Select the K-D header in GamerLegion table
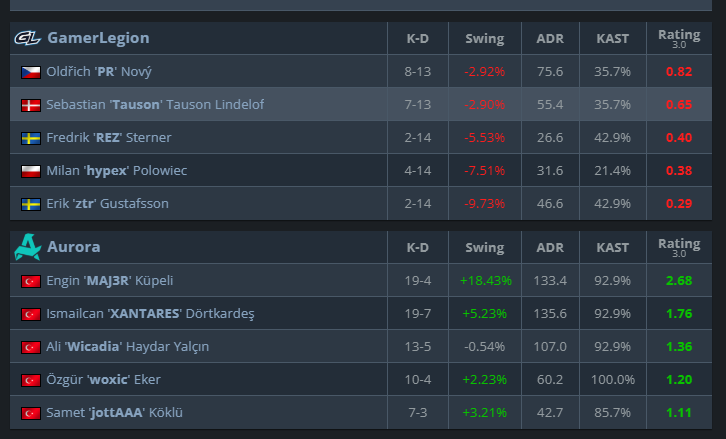The height and width of the screenshot is (439, 726). click(418, 38)
